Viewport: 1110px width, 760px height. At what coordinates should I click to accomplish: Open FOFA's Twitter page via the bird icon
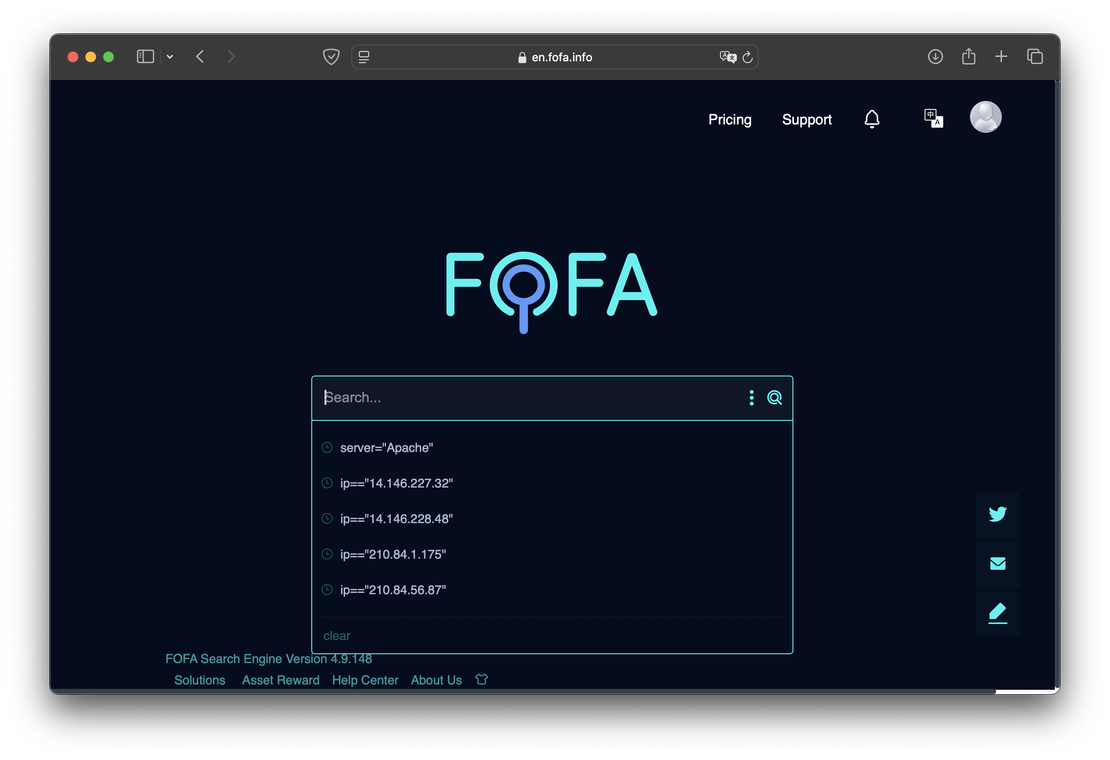[997, 514]
